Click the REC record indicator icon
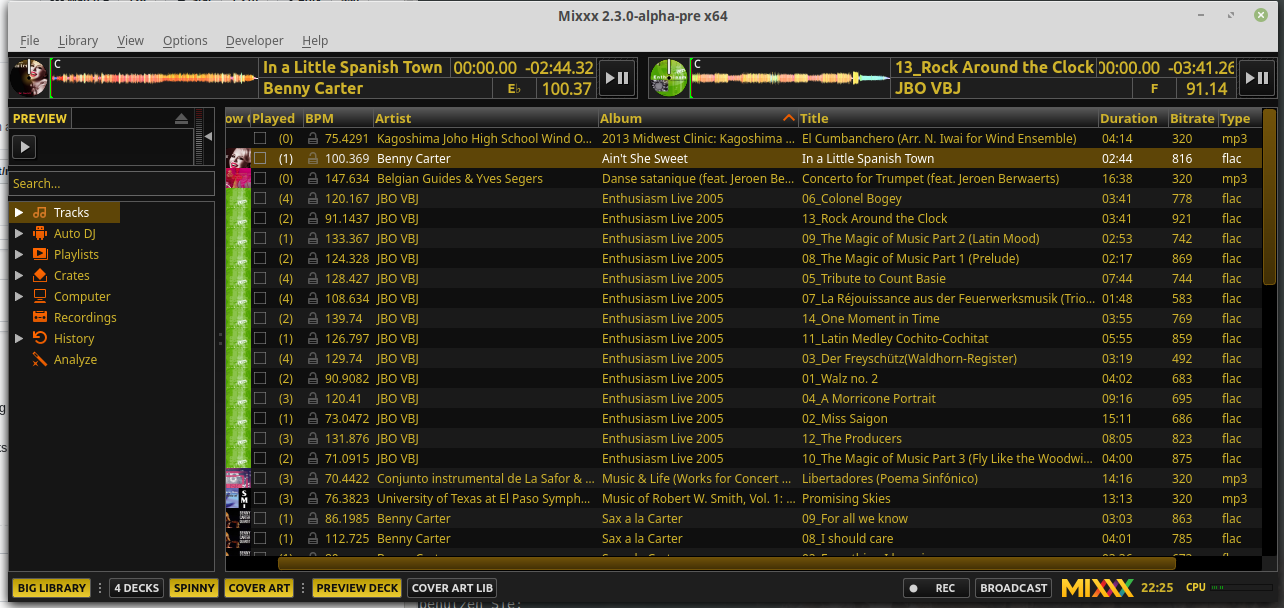 tap(914, 589)
